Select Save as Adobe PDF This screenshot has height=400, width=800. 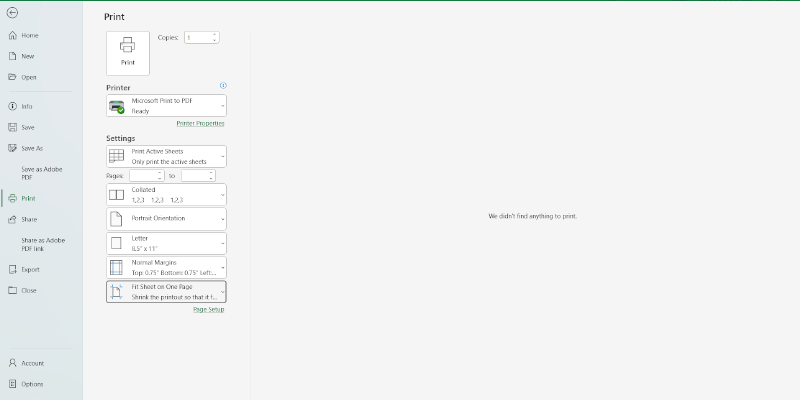tap(41, 173)
